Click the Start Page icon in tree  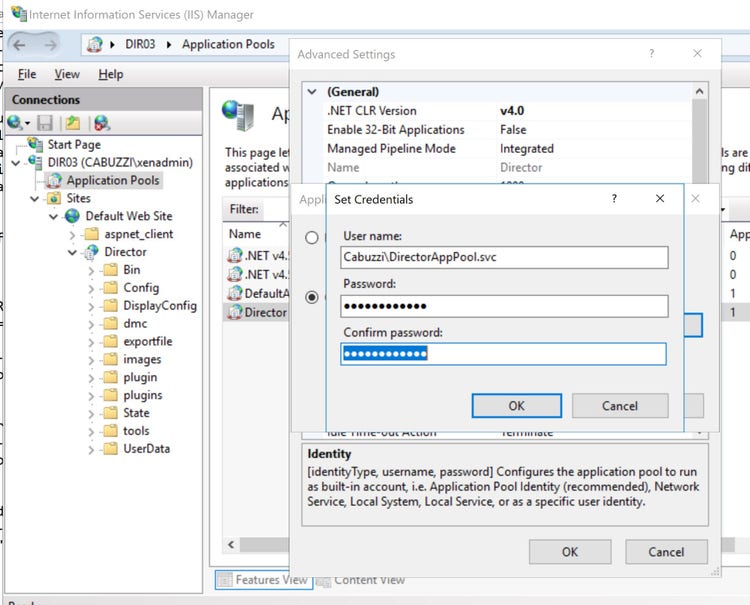coord(35,143)
